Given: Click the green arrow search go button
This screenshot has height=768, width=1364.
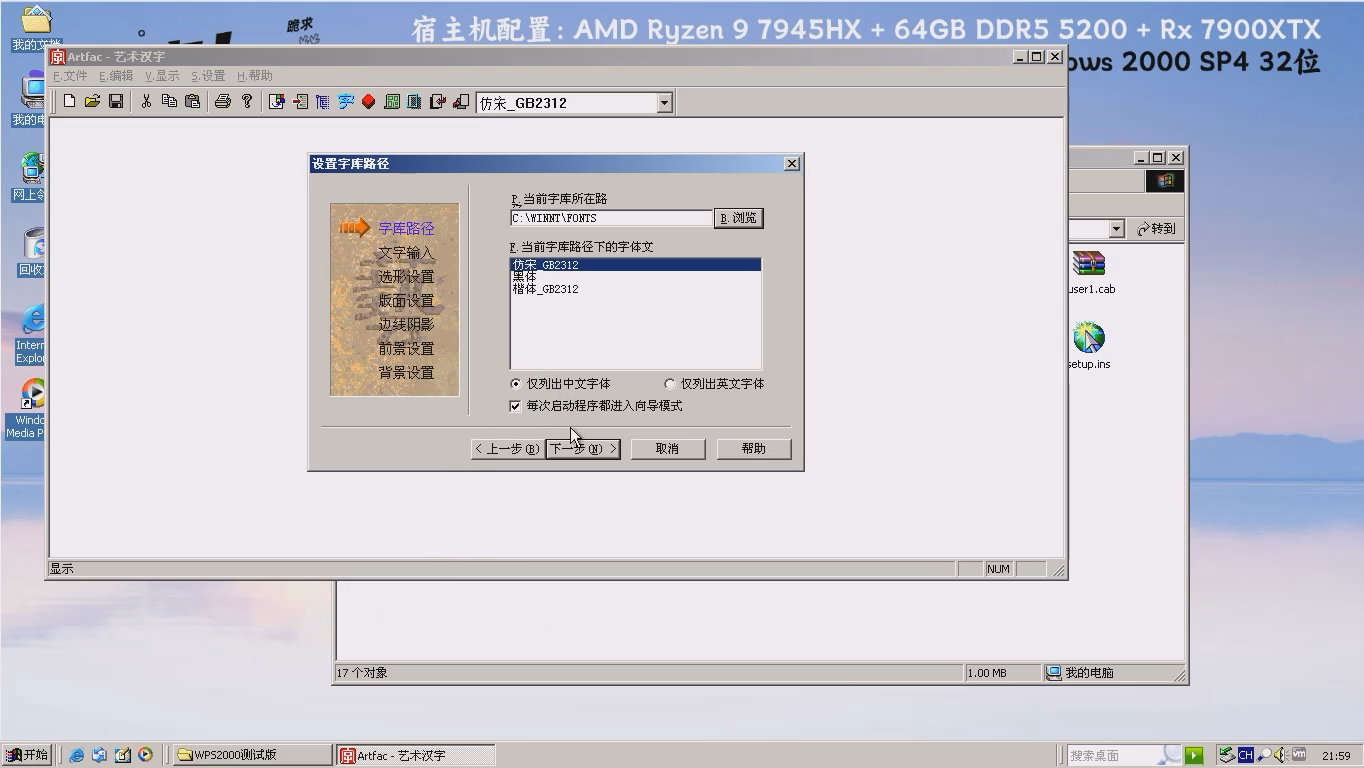Looking at the screenshot, I should 1194,755.
